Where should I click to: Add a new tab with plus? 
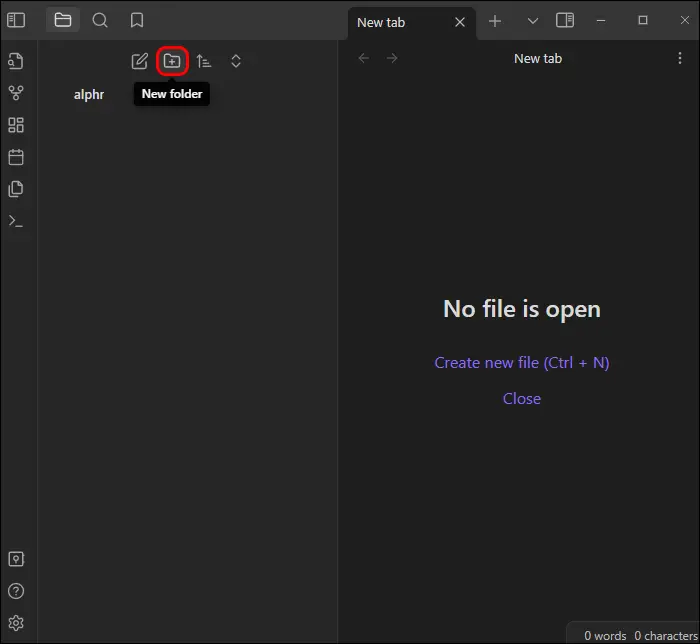[x=495, y=21]
